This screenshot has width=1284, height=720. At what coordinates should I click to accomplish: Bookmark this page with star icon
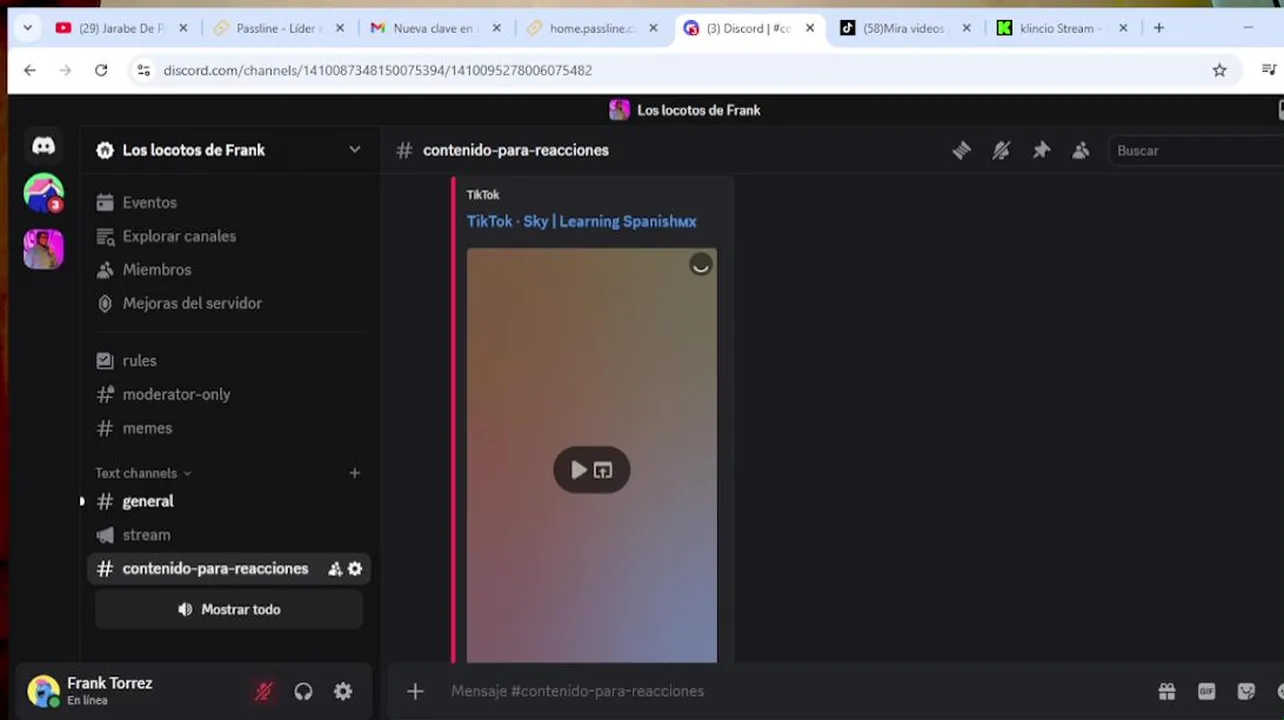pyautogui.click(x=1219, y=70)
